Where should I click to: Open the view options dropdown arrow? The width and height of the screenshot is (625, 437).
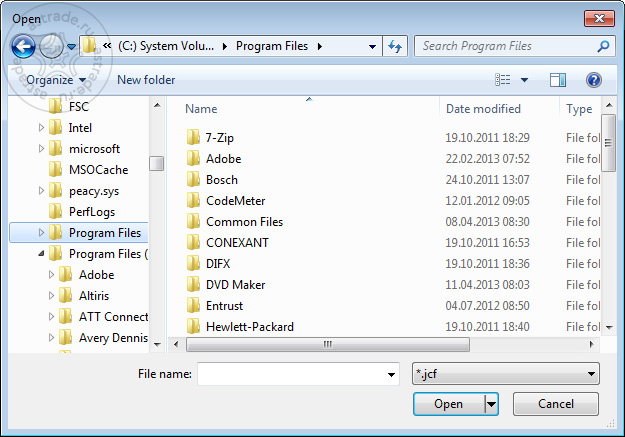pos(525,80)
